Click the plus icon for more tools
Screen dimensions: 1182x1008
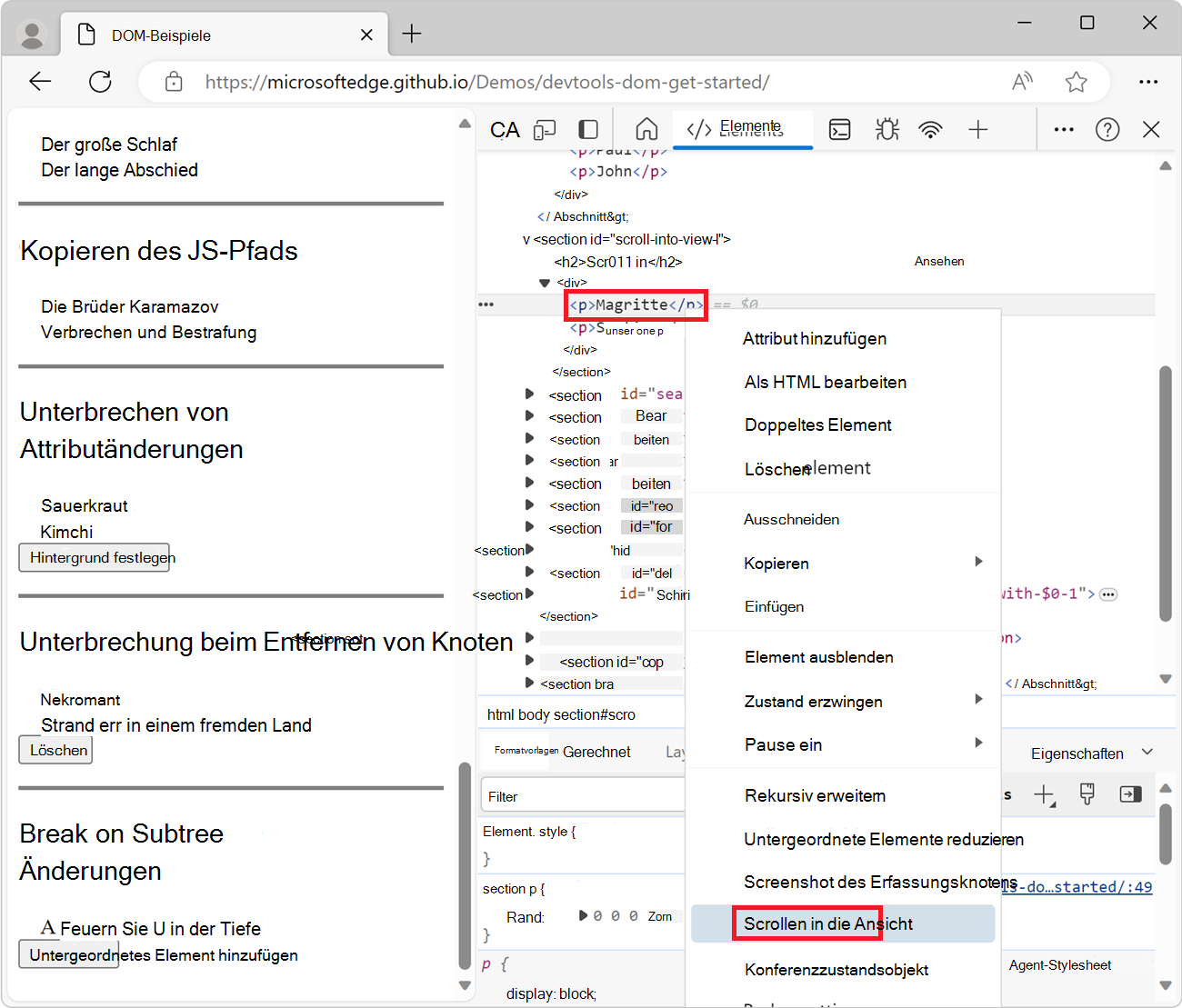(x=978, y=130)
